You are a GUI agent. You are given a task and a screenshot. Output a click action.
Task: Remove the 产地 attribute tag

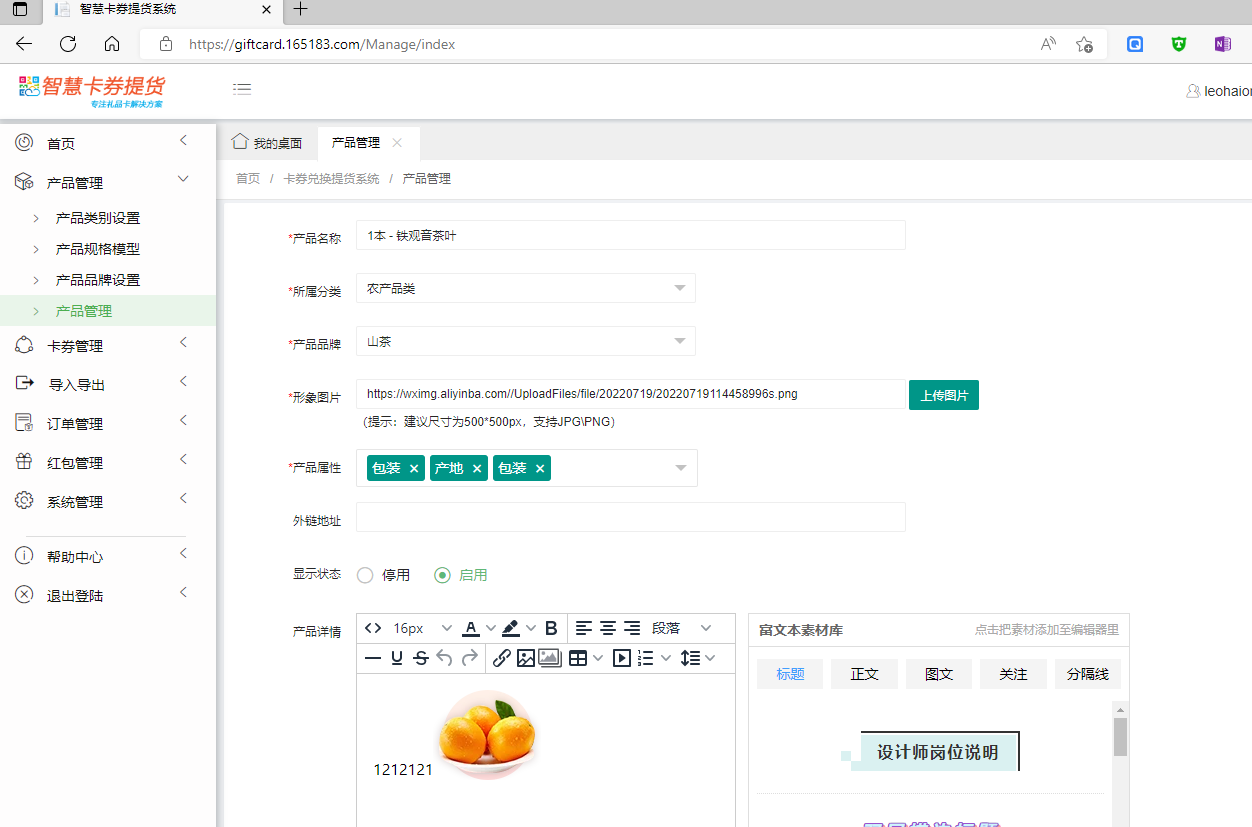[x=477, y=468]
